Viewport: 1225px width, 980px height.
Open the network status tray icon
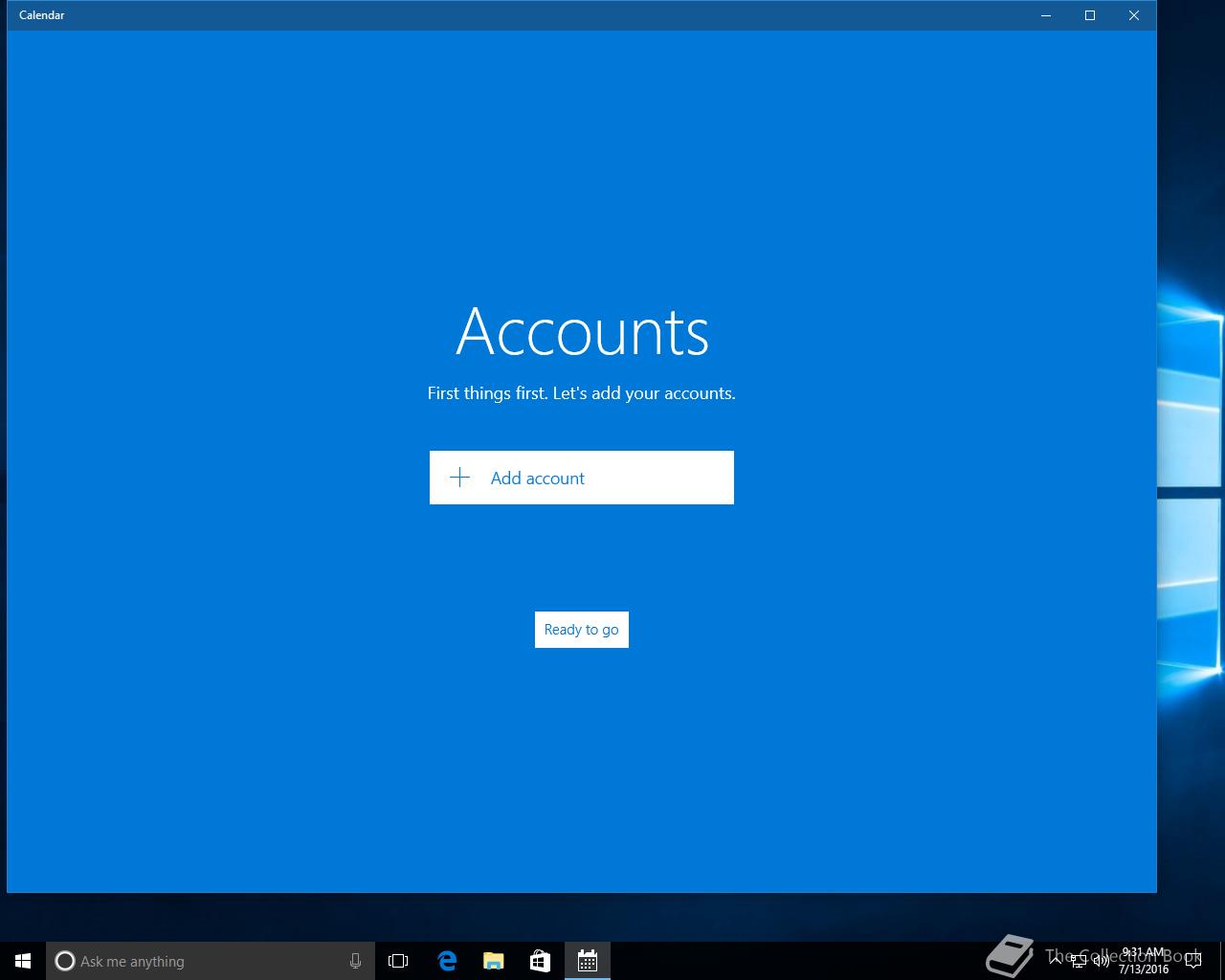point(1079,961)
